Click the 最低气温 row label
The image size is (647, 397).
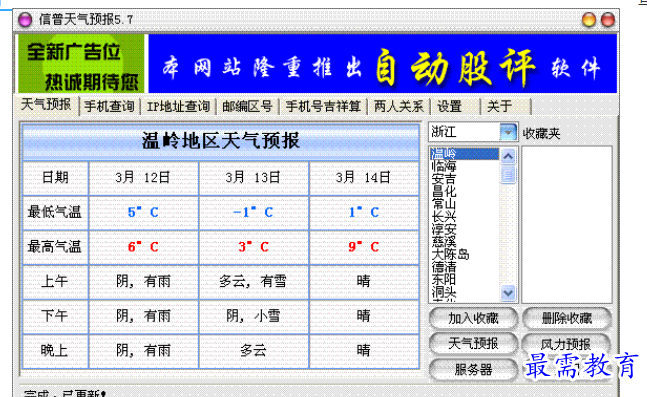pos(55,213)
